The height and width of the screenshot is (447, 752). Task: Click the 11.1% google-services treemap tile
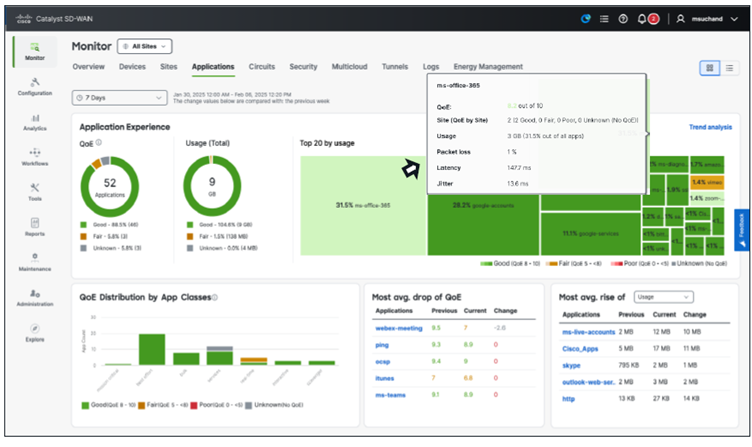click(590, 234)
